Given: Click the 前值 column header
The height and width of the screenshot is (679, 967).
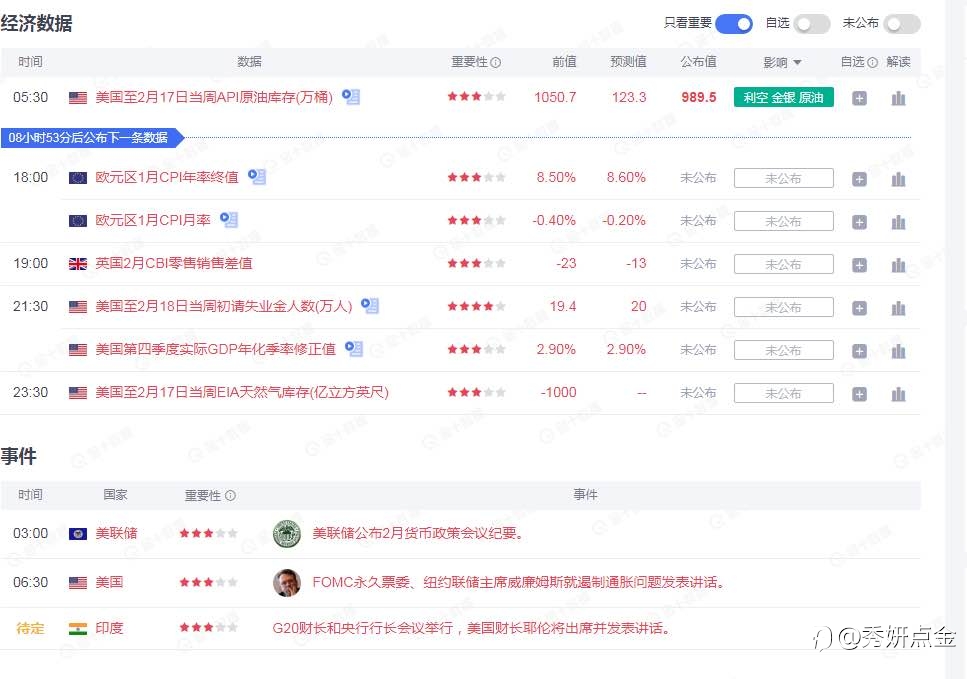Looking at the screenshot, I should coord(564,62).
